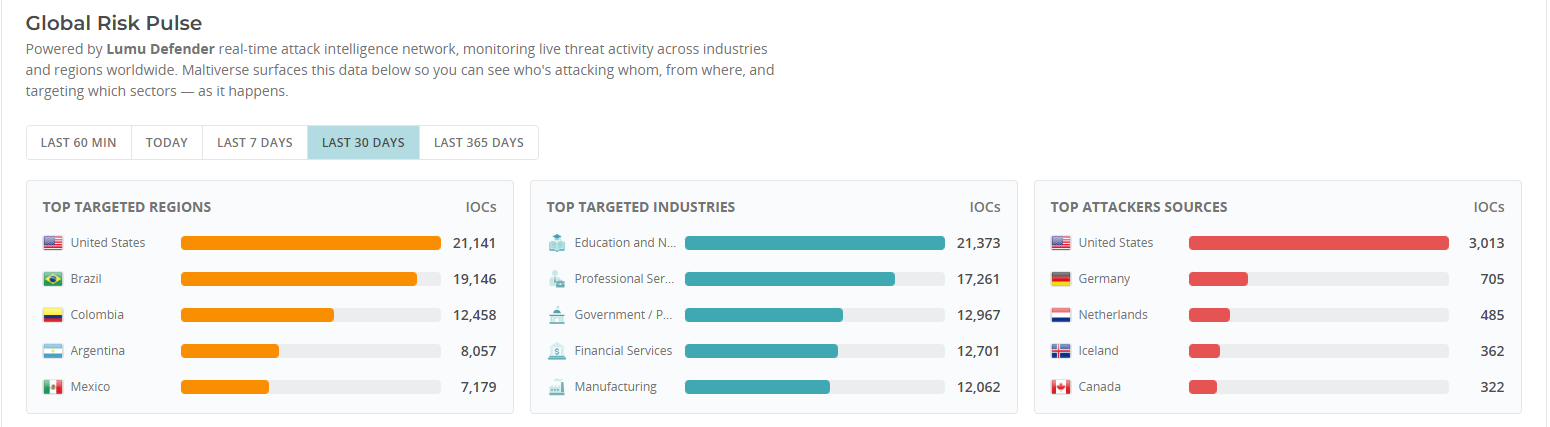Click the Financial Services icon
The height and width of the screenshot is (427, 1550).
click(557, 351)
